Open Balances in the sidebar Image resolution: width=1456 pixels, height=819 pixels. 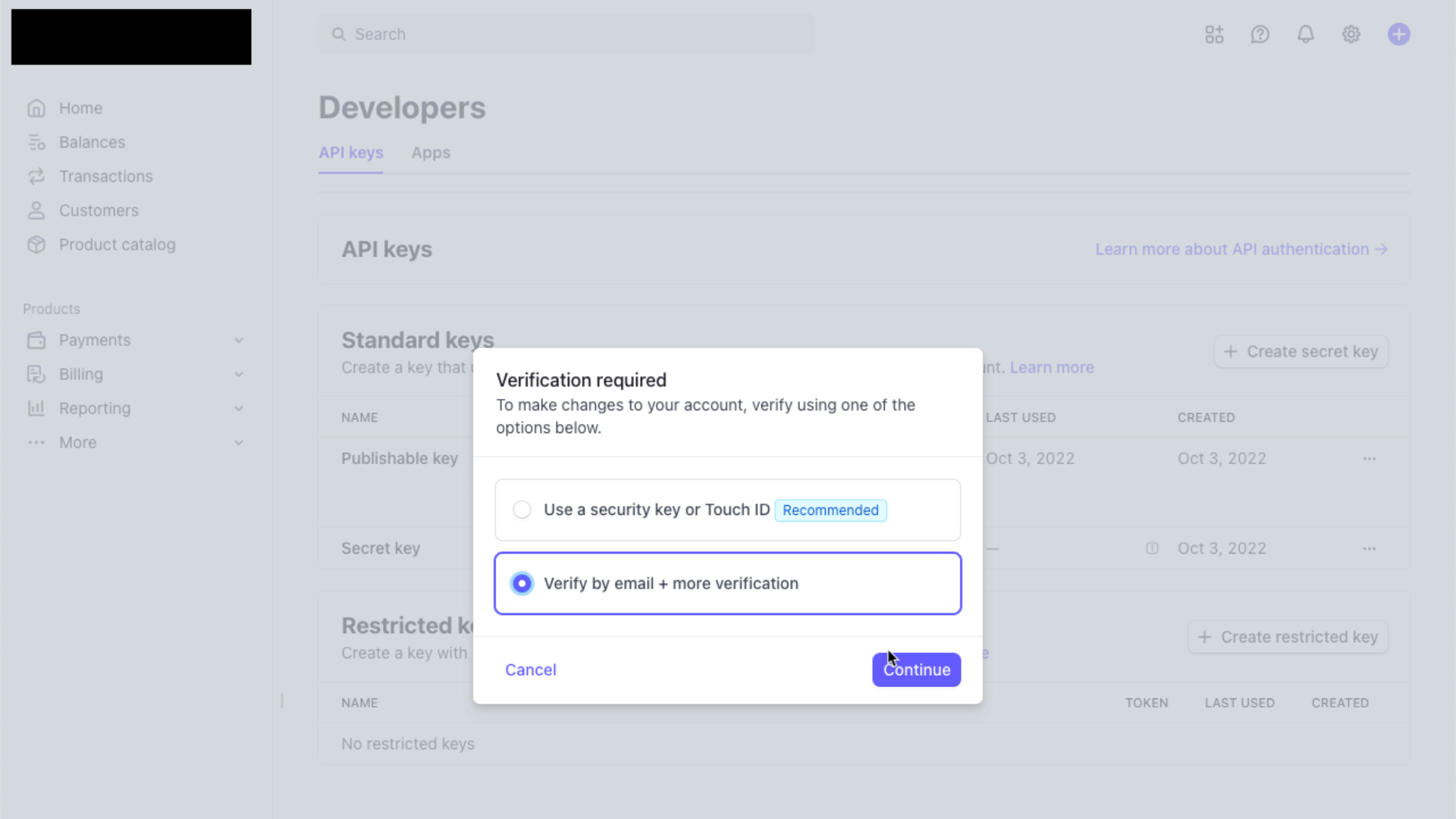[x=92, y=142]
